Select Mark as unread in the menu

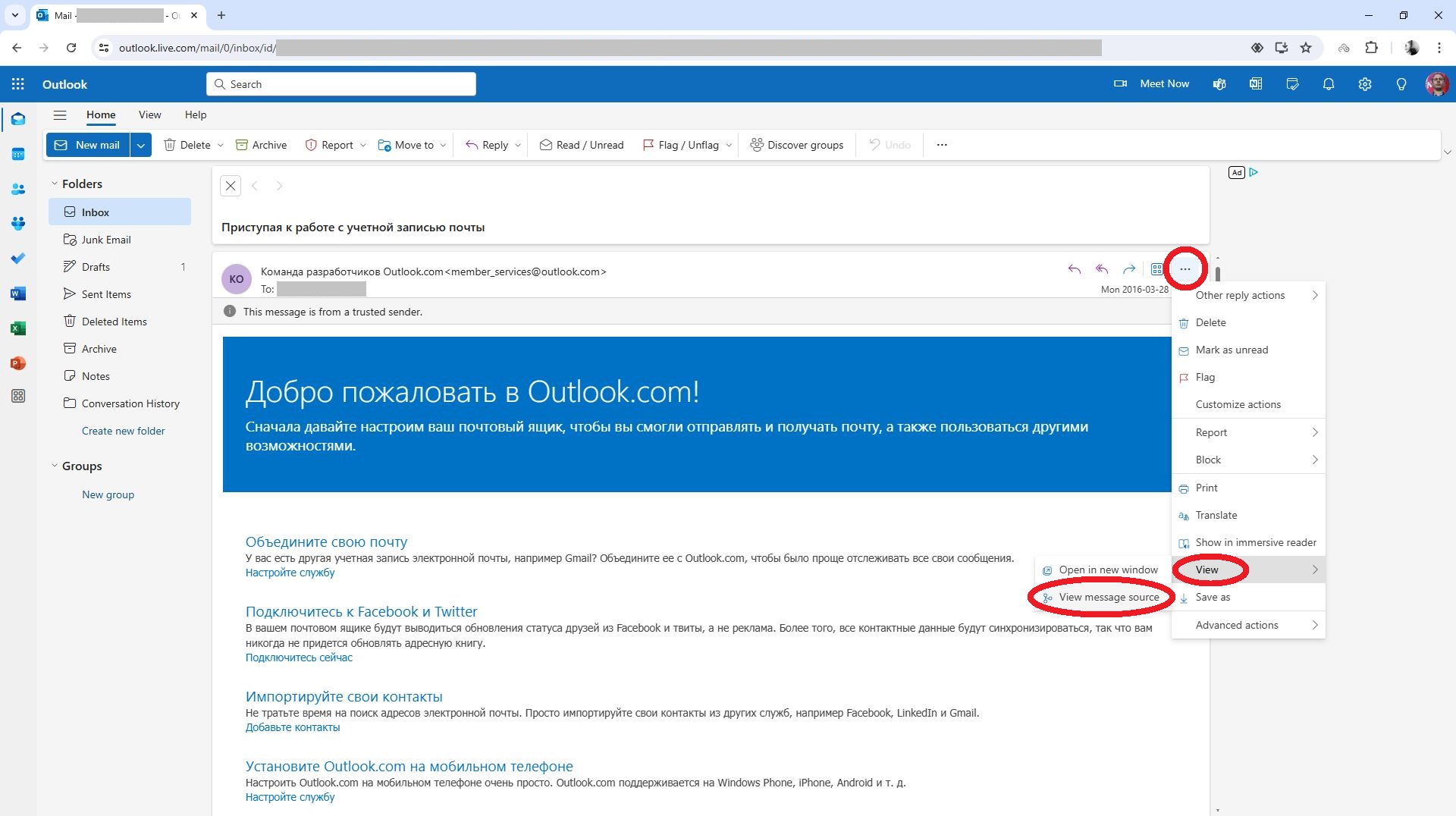click(x=1248, y=350)
